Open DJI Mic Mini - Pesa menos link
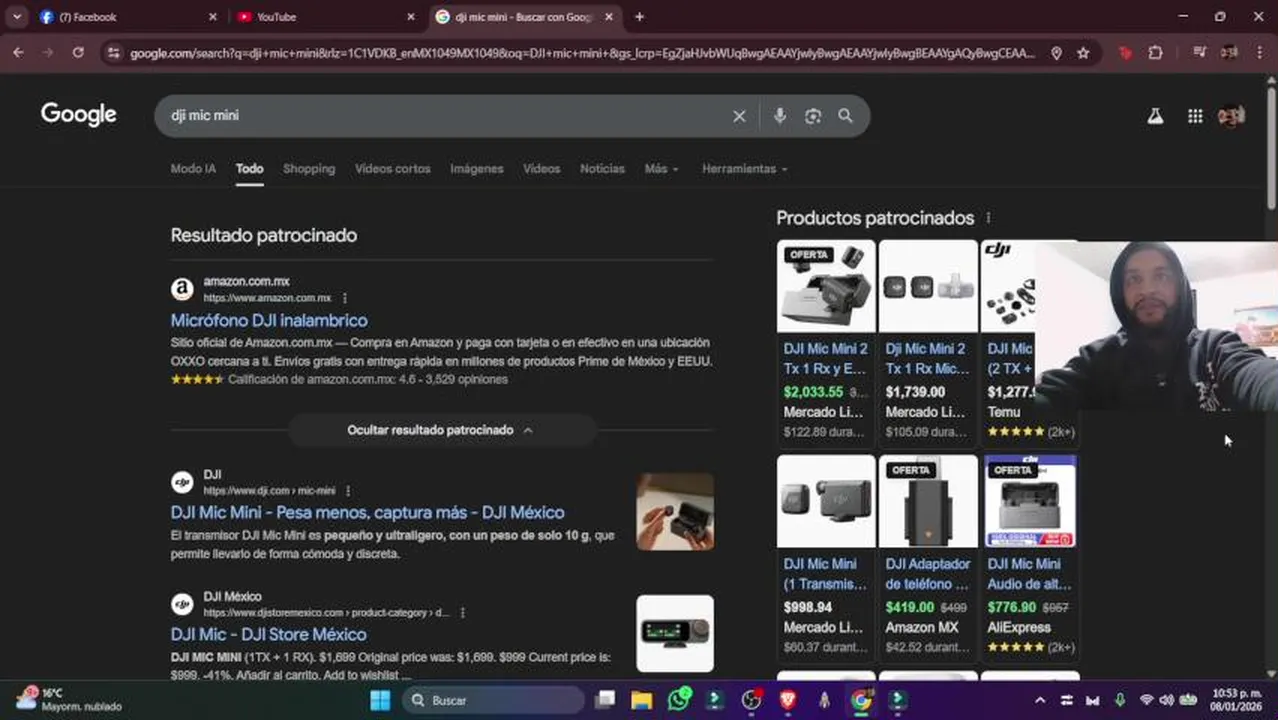 [367, 513]
